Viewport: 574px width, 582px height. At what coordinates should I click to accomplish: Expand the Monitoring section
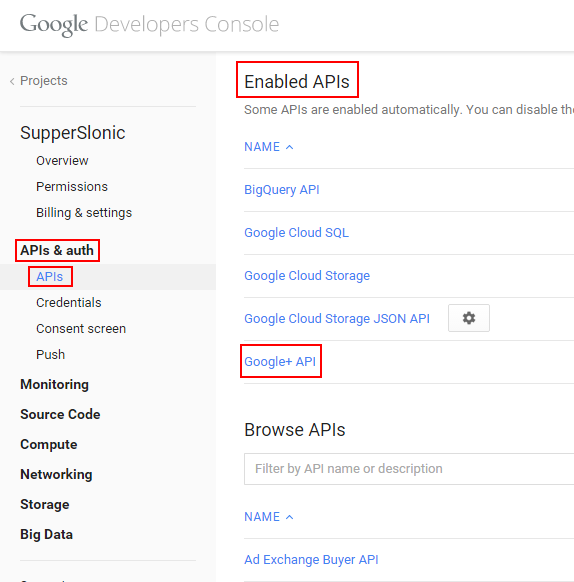click(x=55, y=385)
